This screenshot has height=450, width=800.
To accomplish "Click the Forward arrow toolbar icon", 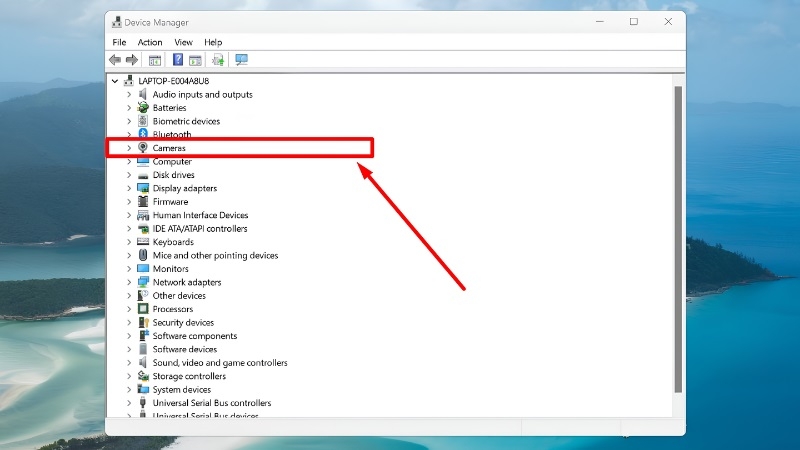I will pyautogui.click(x=132, y=60).
